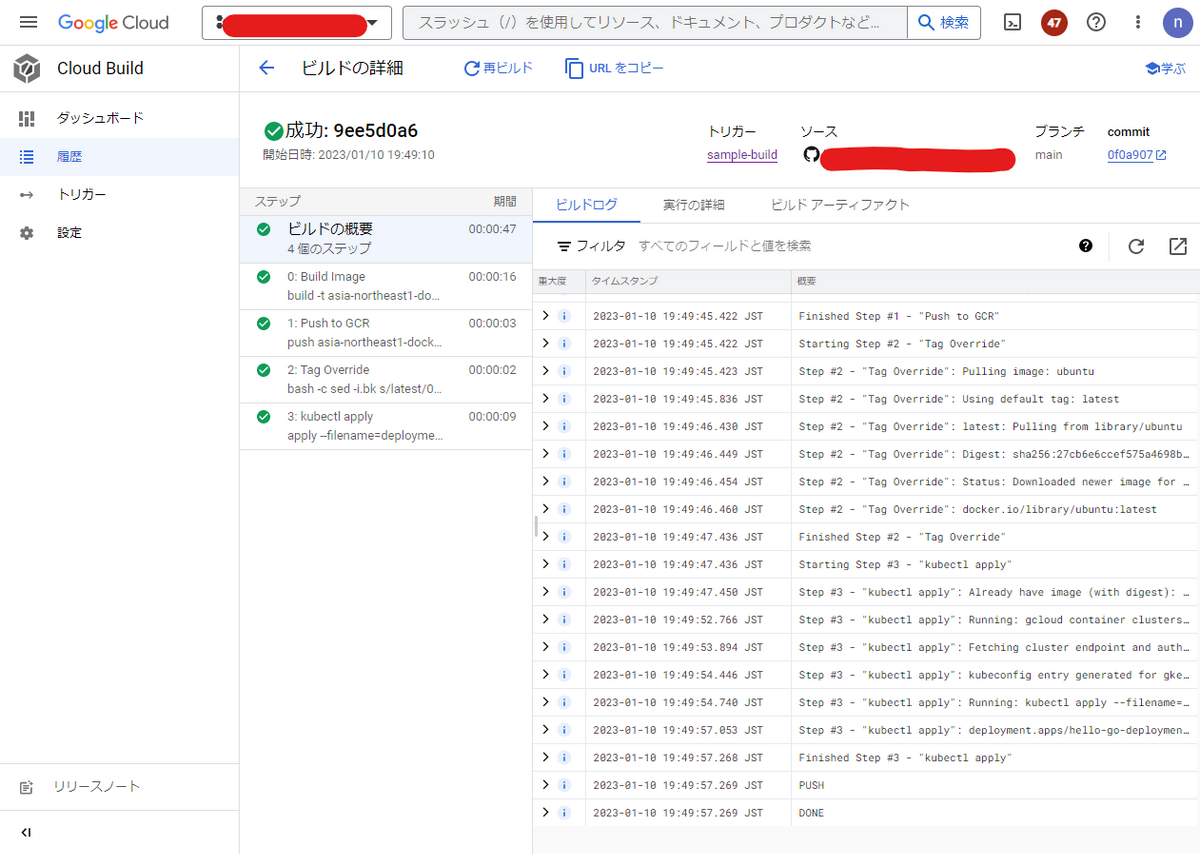The image size is (1200, 854).
Task: Expand the 'Finished Step #2' log entry
Action: click(545, 537)
